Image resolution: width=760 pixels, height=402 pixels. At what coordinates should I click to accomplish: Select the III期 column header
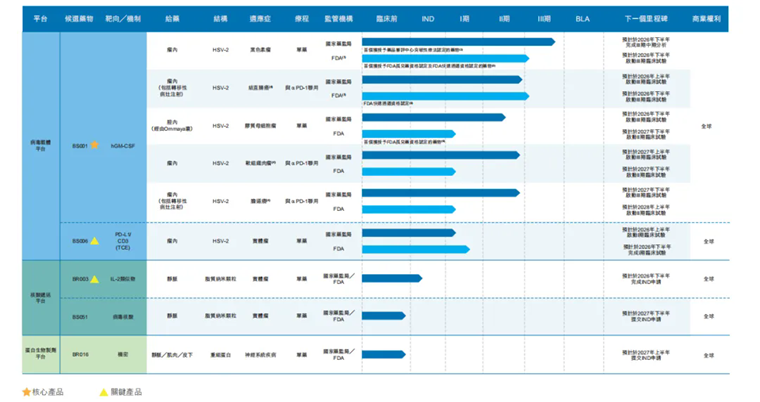click(x=544, y=19)
